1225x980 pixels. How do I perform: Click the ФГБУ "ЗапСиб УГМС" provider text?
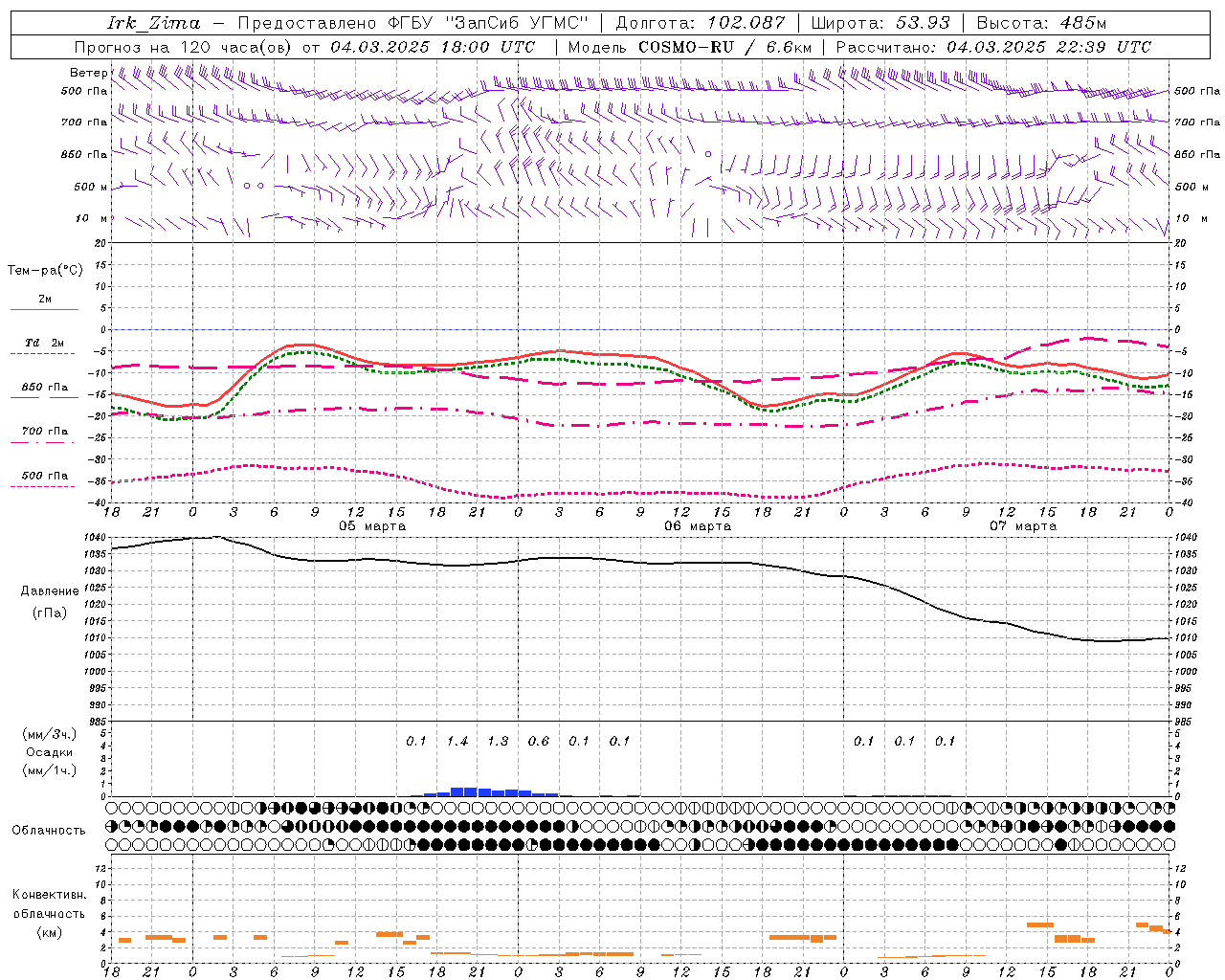tap(489, 23)
